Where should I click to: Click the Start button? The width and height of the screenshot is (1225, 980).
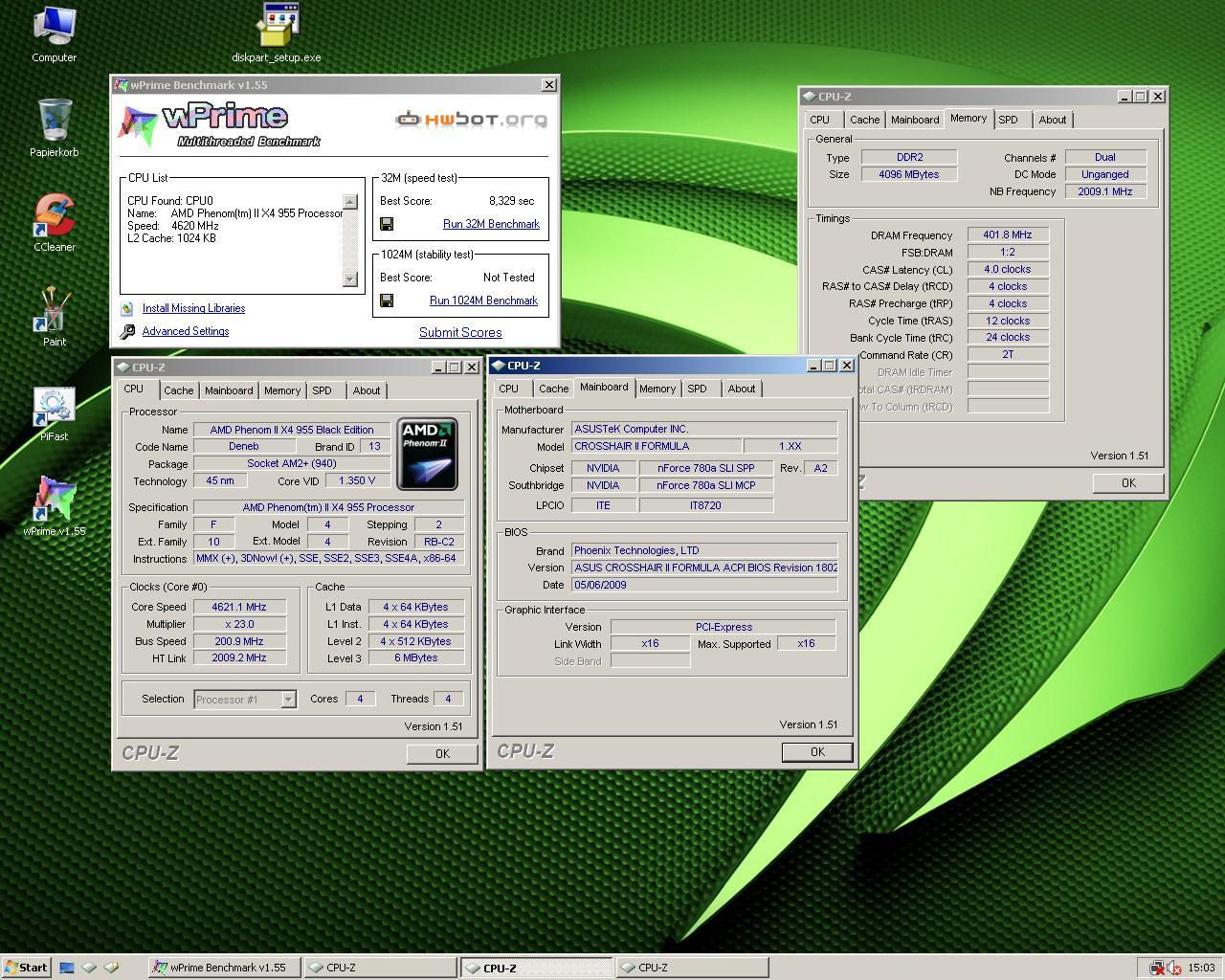pos(26,968)
